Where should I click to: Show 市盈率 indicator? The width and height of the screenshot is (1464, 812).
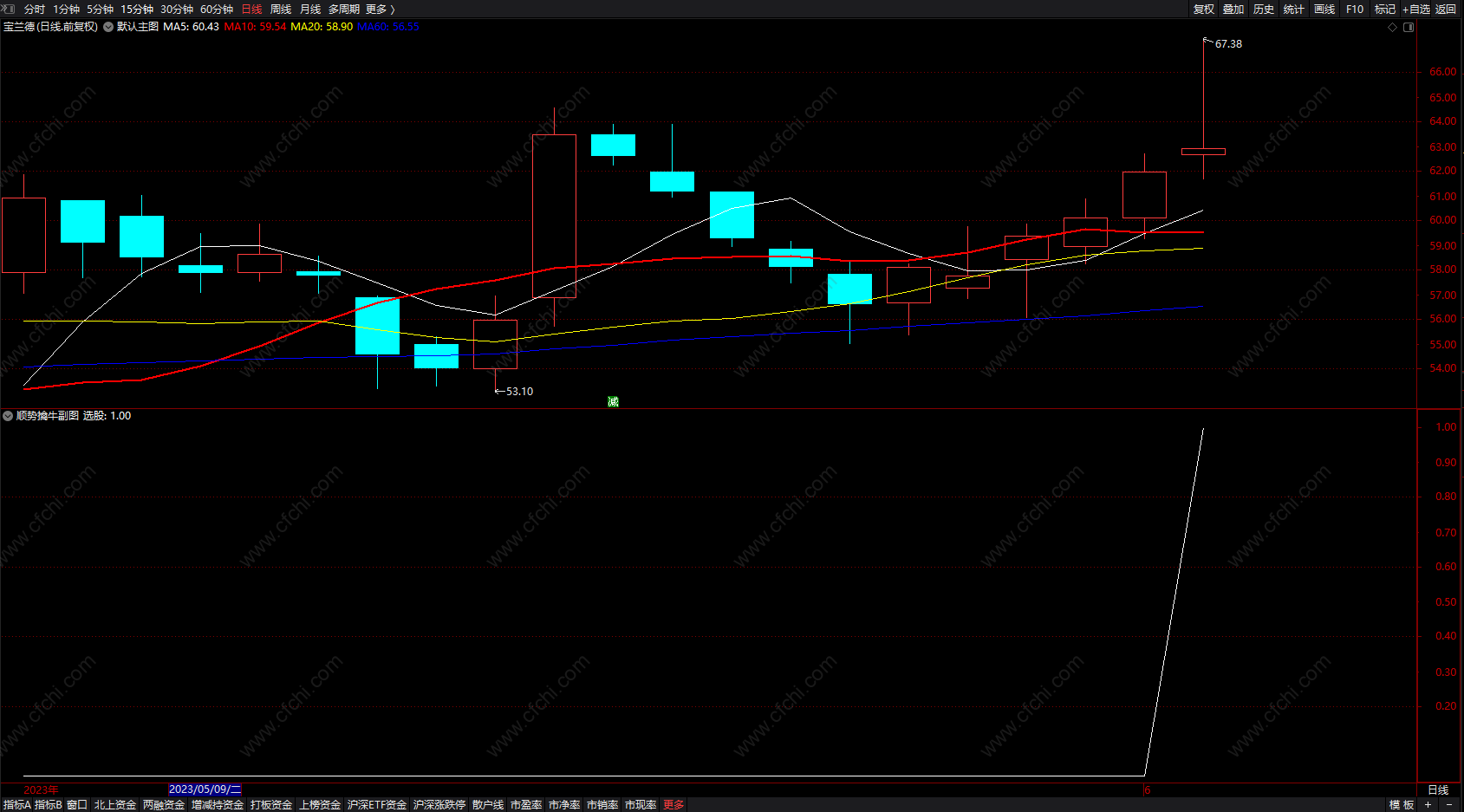tap(526, 805)
